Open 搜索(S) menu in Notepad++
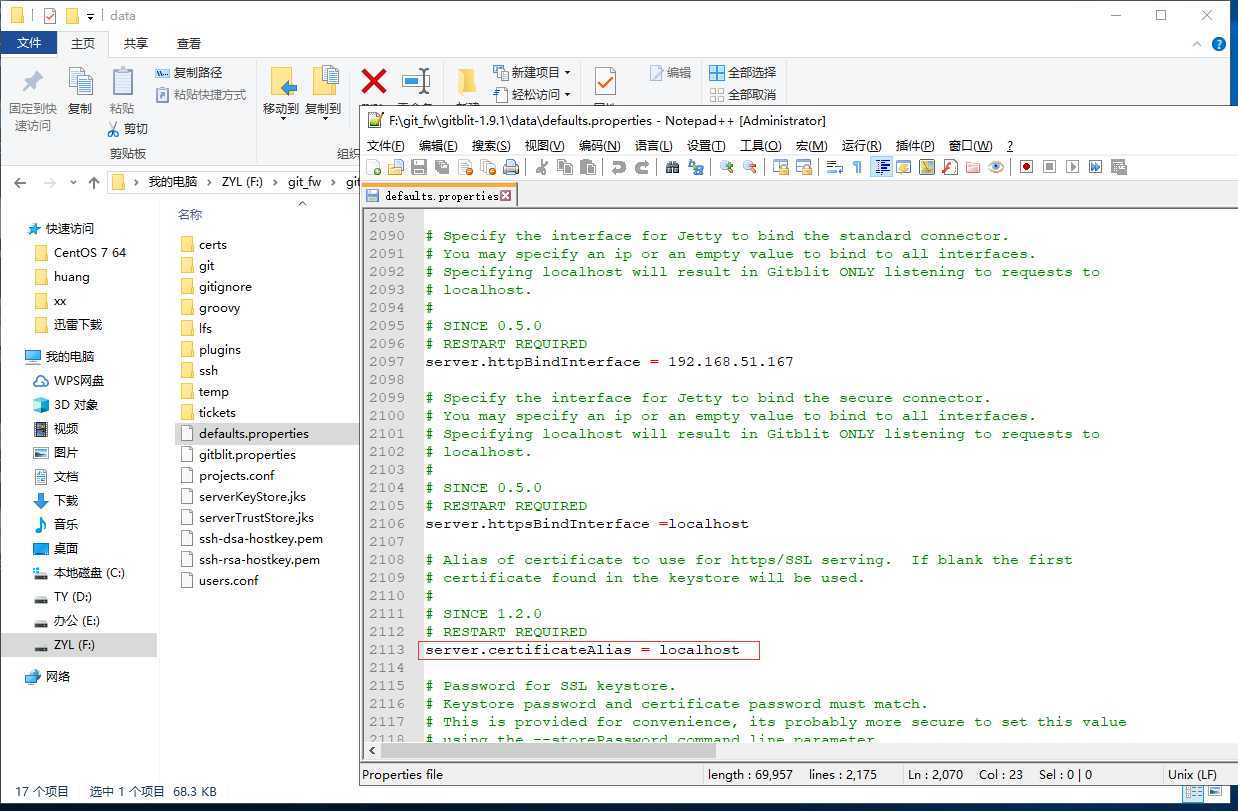Image resolution: width=1238 pixels, height=811 pixels. click(x=491, y=146)
